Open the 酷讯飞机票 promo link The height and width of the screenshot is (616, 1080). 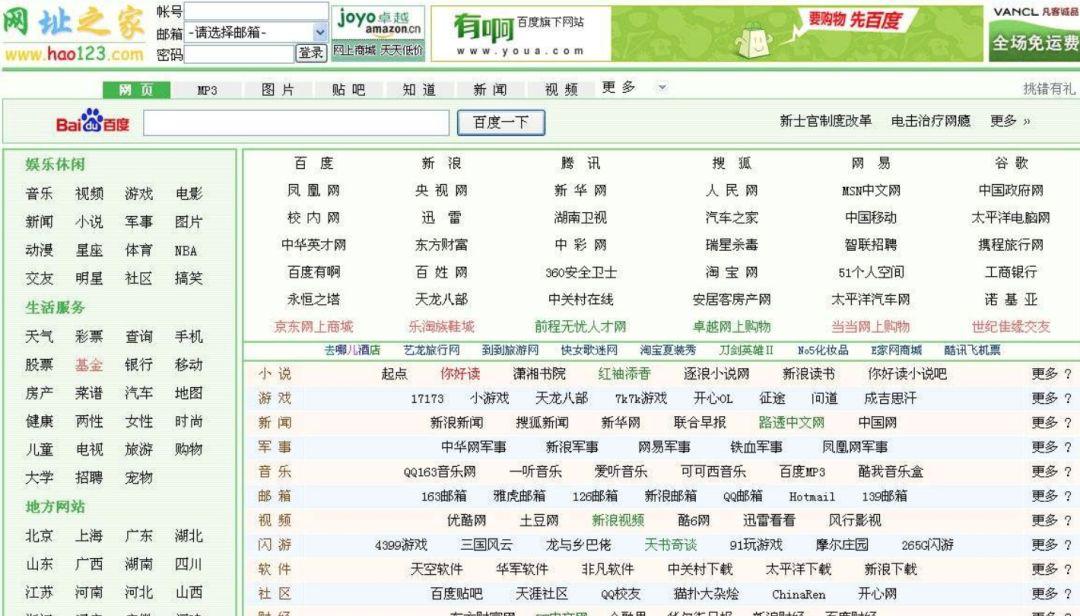pyautogui.click(x=972, y=350)
